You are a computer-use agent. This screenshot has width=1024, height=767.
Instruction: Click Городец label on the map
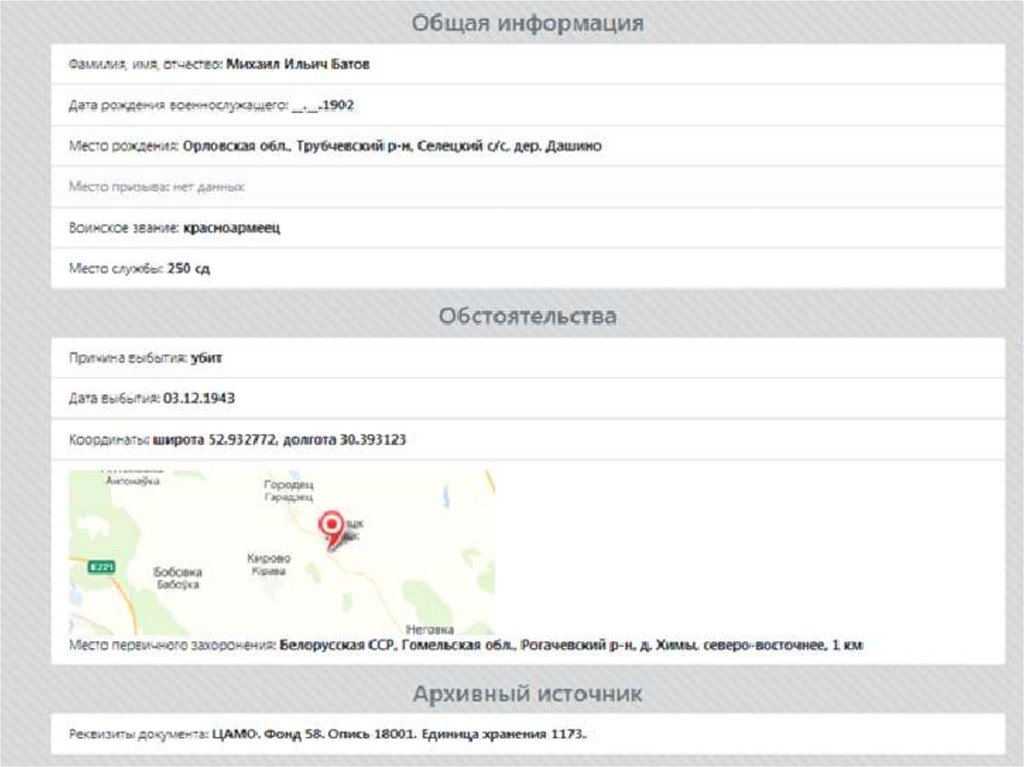[289, 485]
